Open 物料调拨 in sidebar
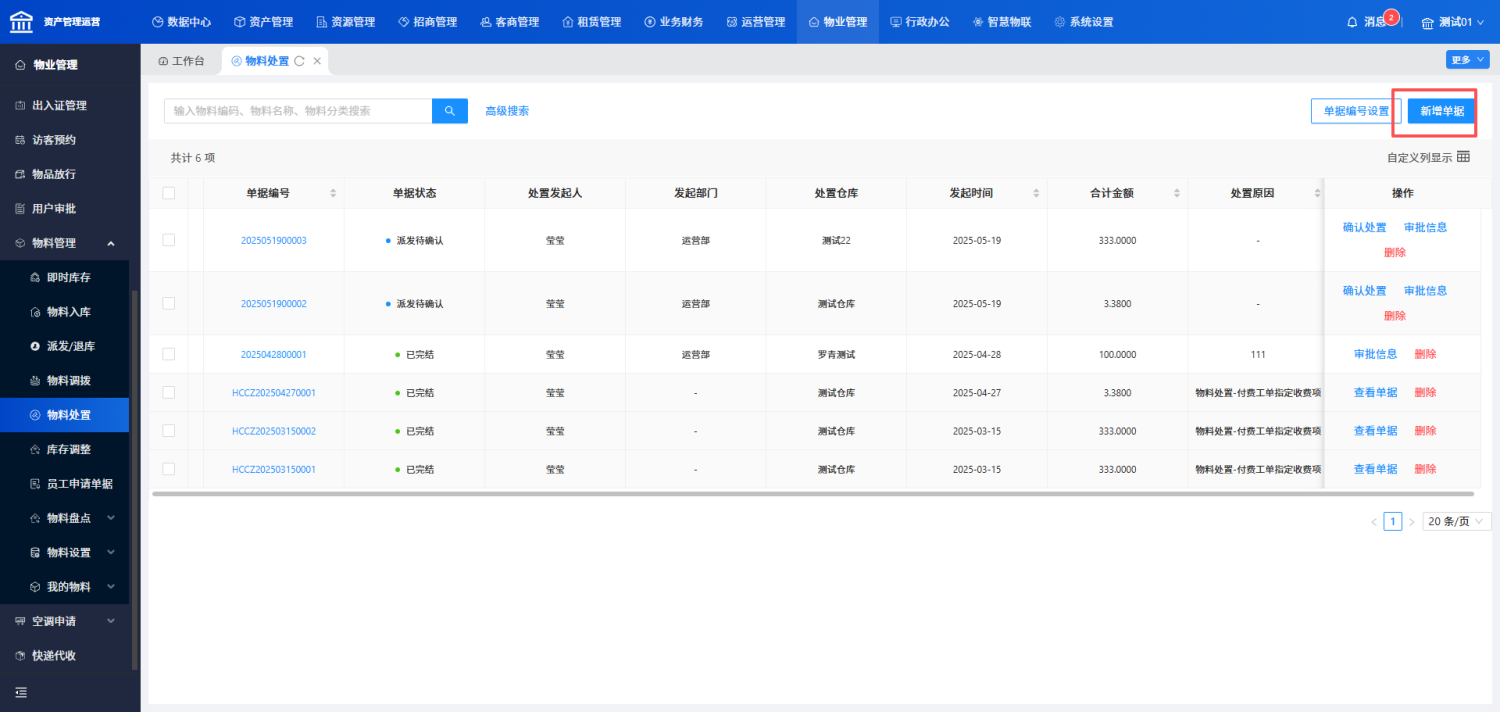The image size is (1500, 712). tap(68, 381)
